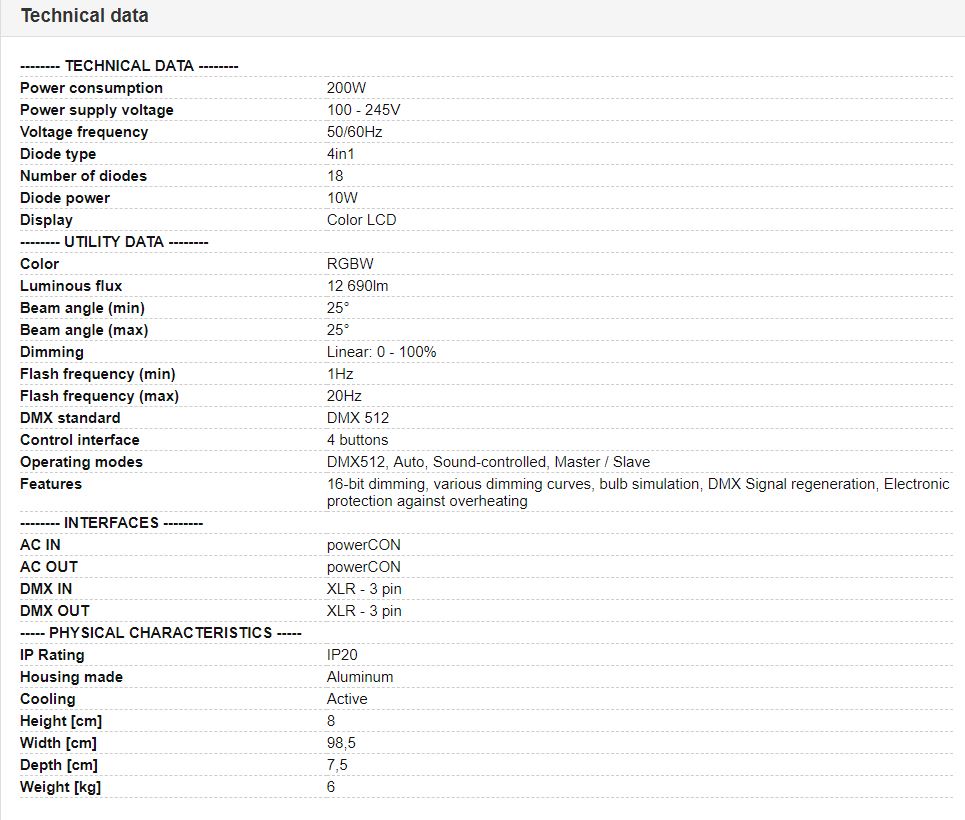
Task: Click the 'DMX512, Auto, Sound-controlled' modes value
Action: coord(488,462)
